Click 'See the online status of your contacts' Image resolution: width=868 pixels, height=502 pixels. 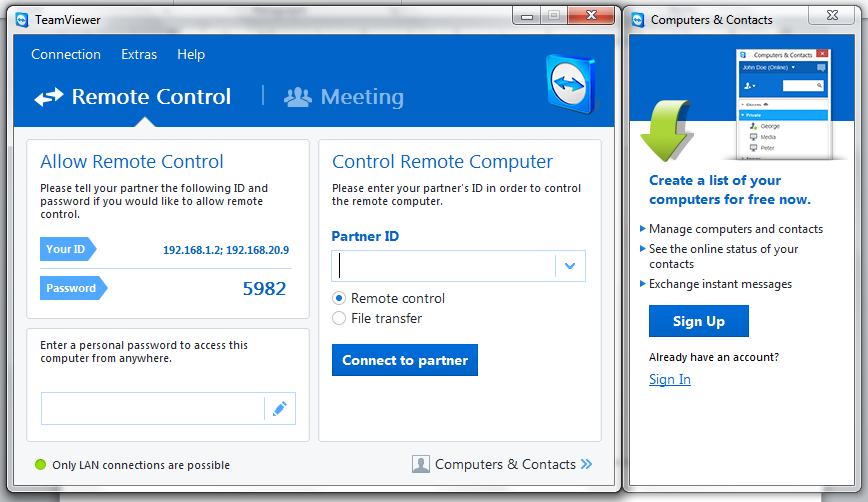[x=724, y=256]
